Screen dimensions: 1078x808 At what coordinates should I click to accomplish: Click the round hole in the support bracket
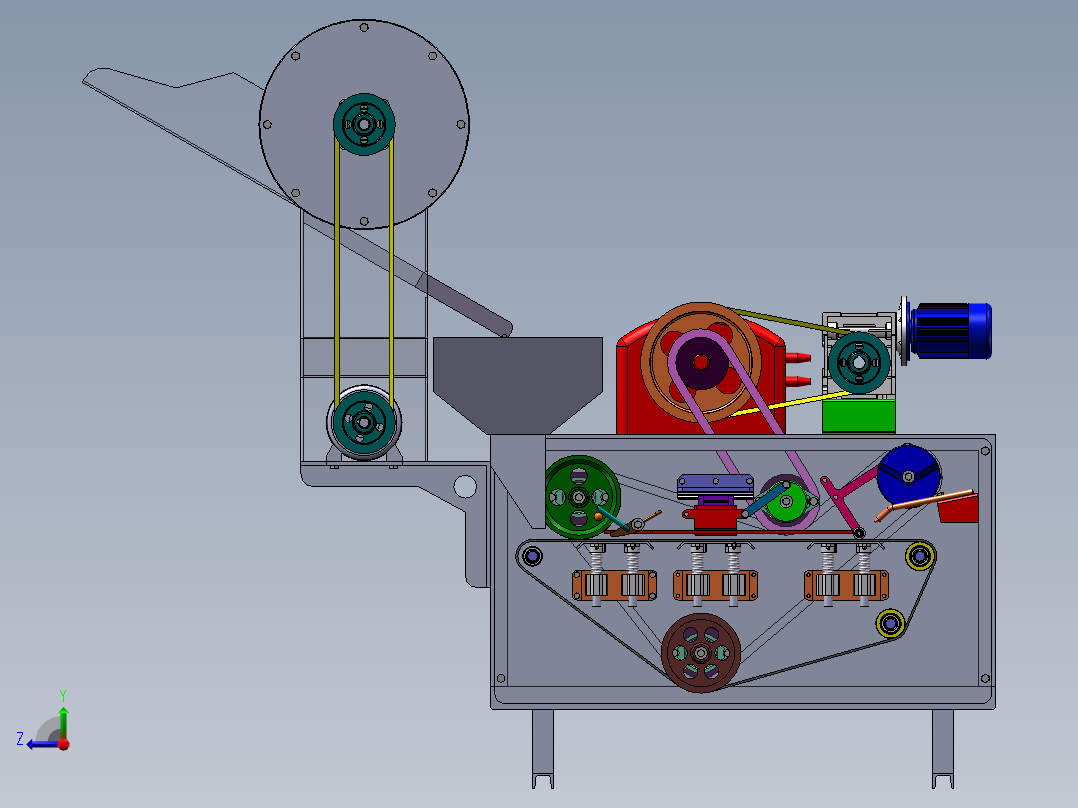click(x=465, y=486)
